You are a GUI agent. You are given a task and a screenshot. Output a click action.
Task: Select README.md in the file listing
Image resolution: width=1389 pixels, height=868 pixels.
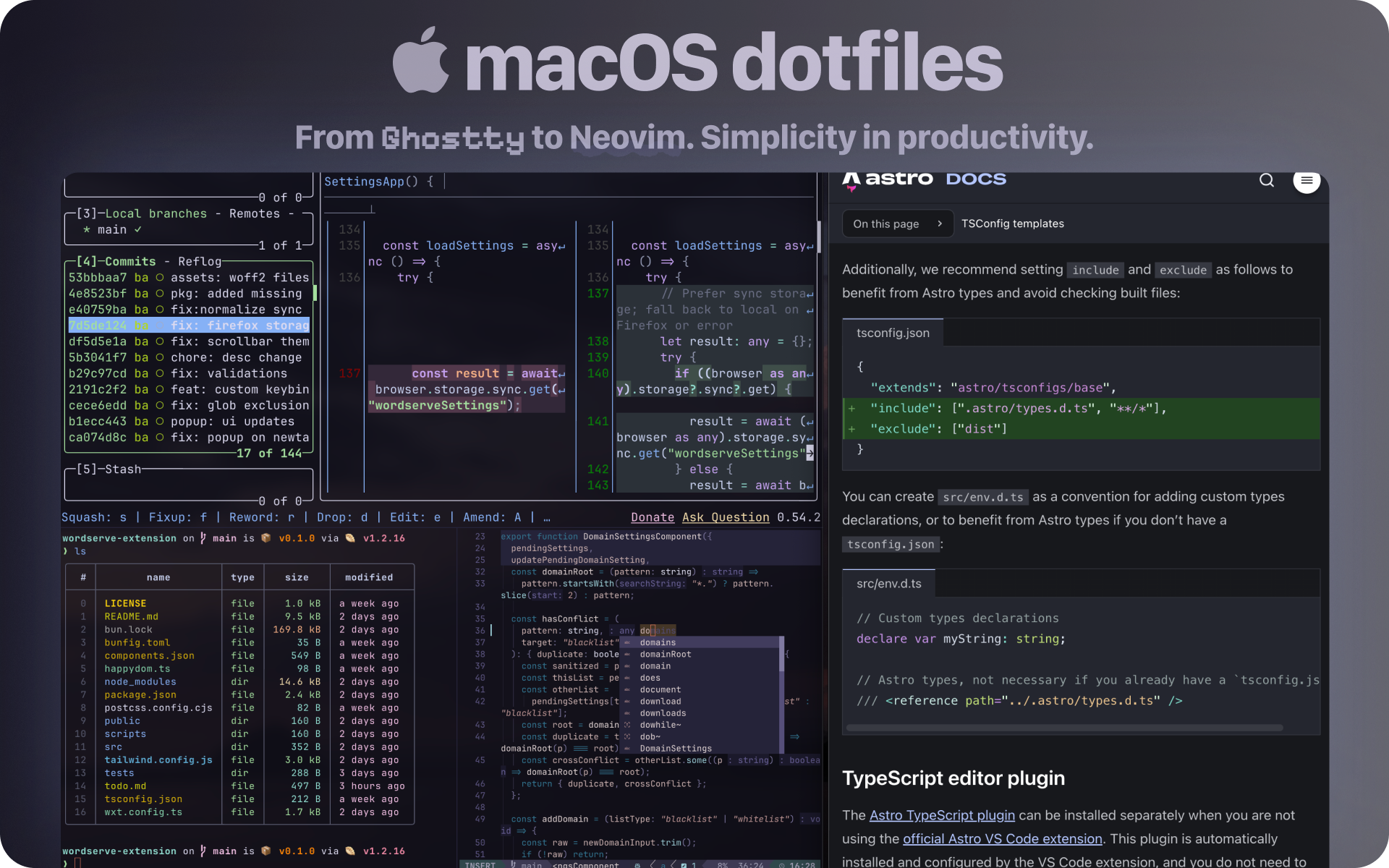[132, 616]
